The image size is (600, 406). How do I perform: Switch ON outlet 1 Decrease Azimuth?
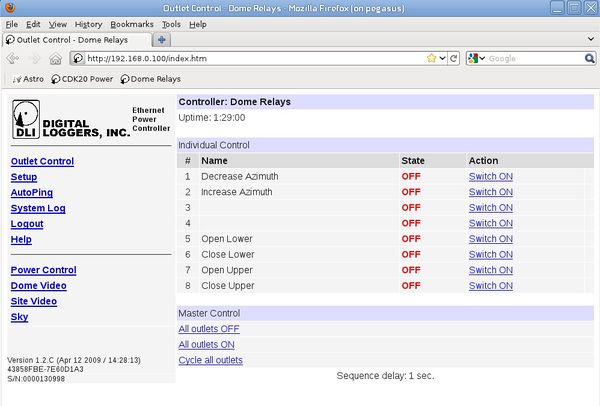pos(491,176)
